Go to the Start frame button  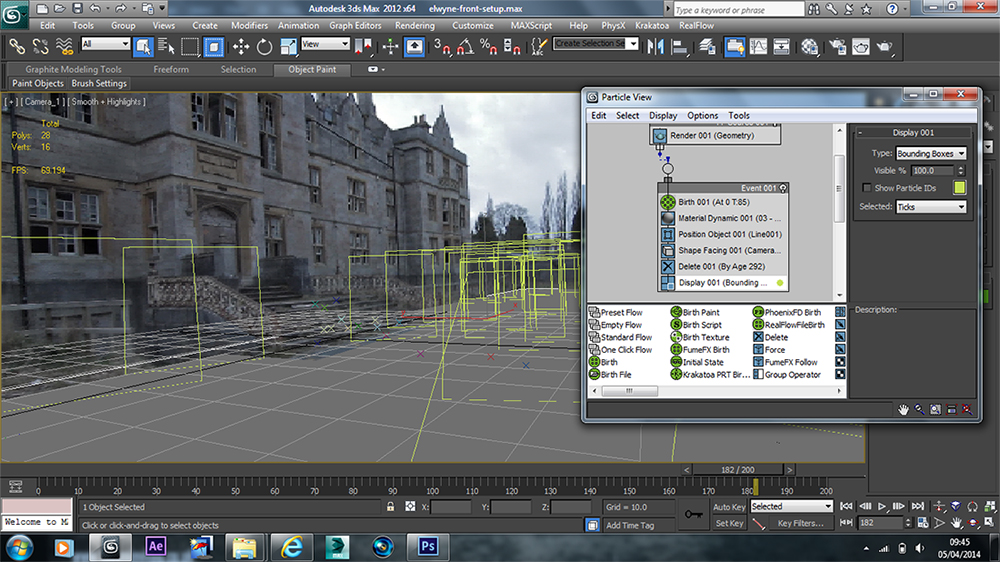(846, 506)
